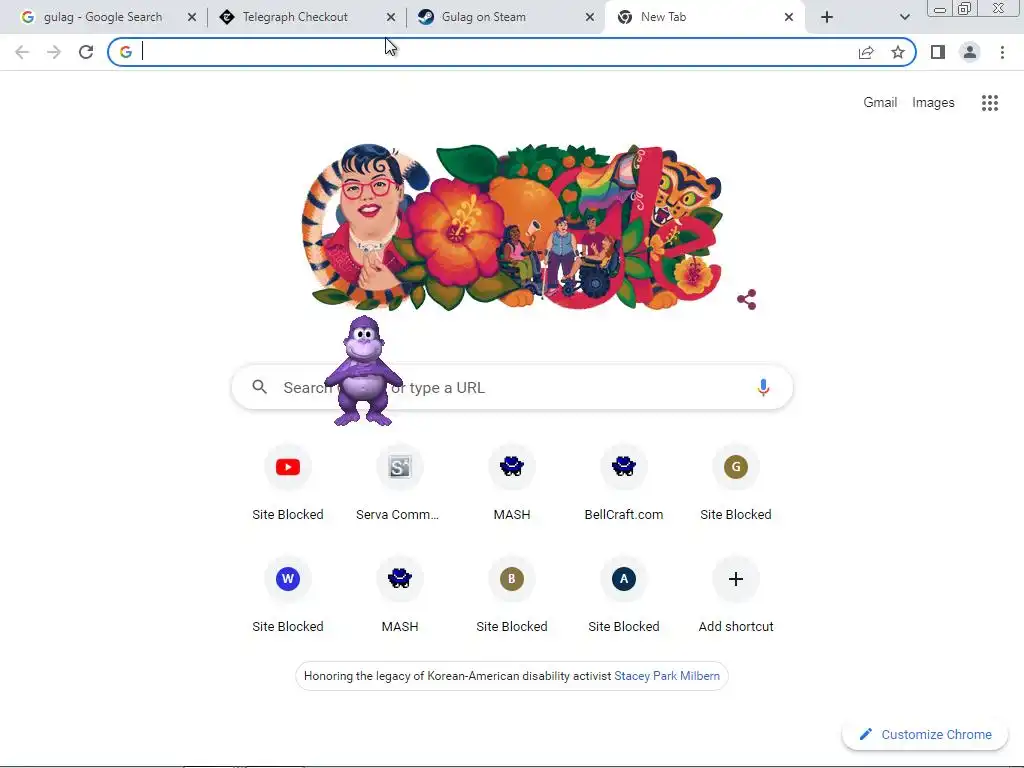
Task: Open Chrome three-dot menu
Action: point(1002,52)
